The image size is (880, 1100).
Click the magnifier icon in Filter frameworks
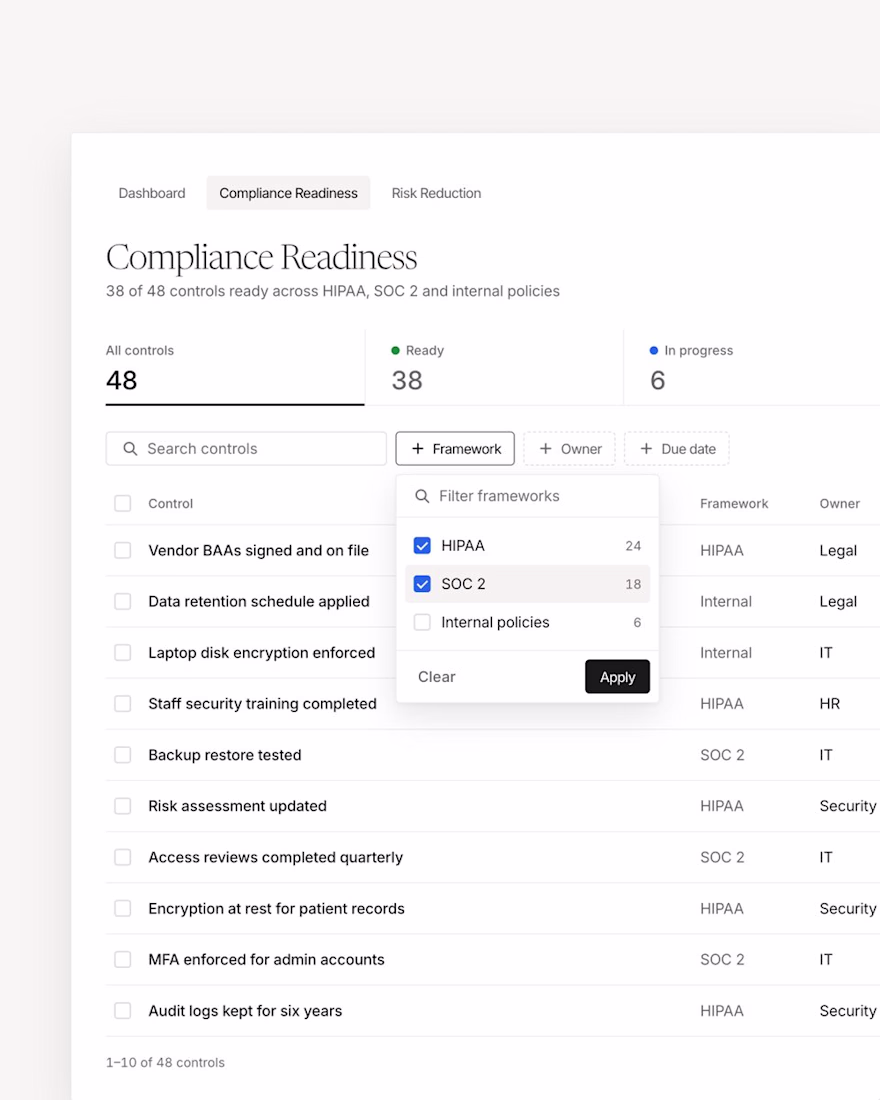coord(422,496)
